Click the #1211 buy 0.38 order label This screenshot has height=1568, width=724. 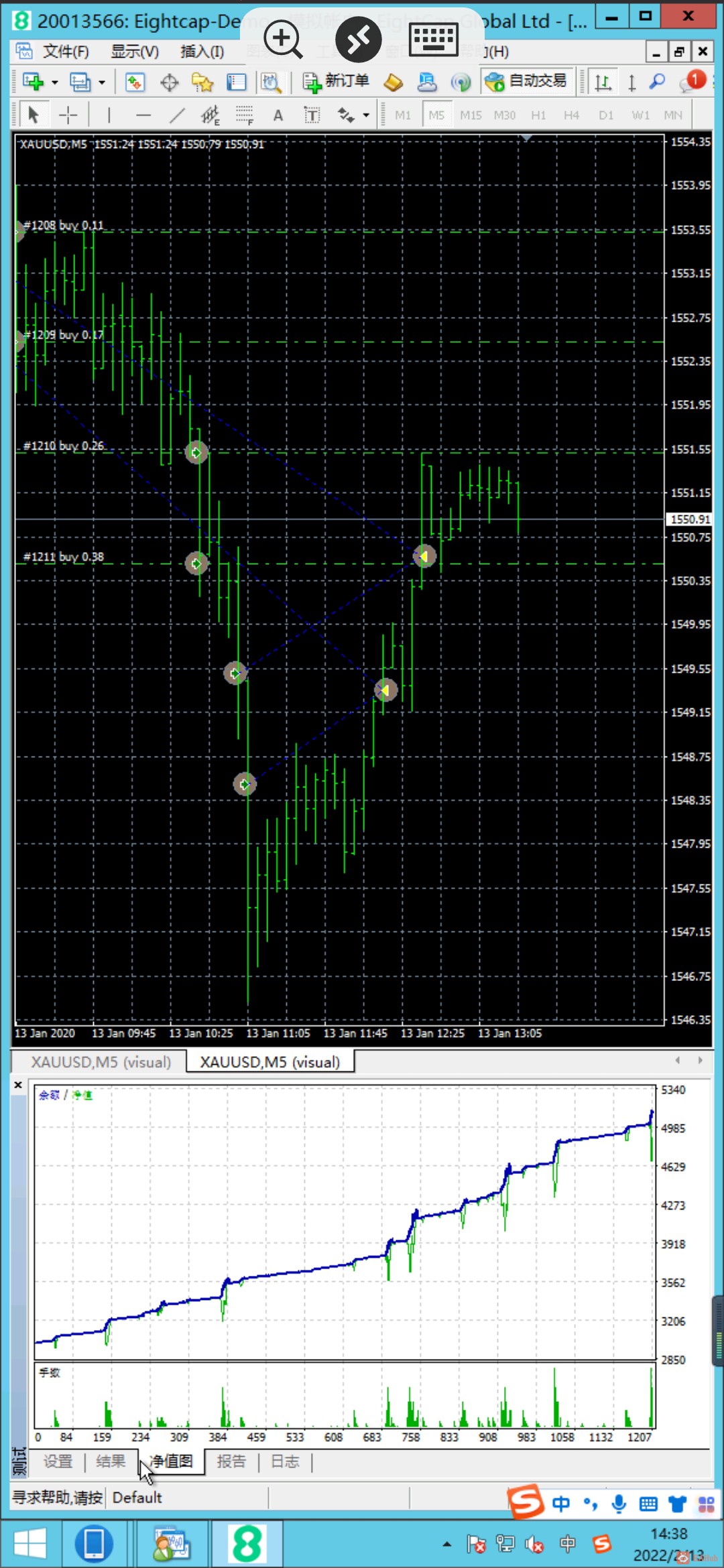coord(64,557)
